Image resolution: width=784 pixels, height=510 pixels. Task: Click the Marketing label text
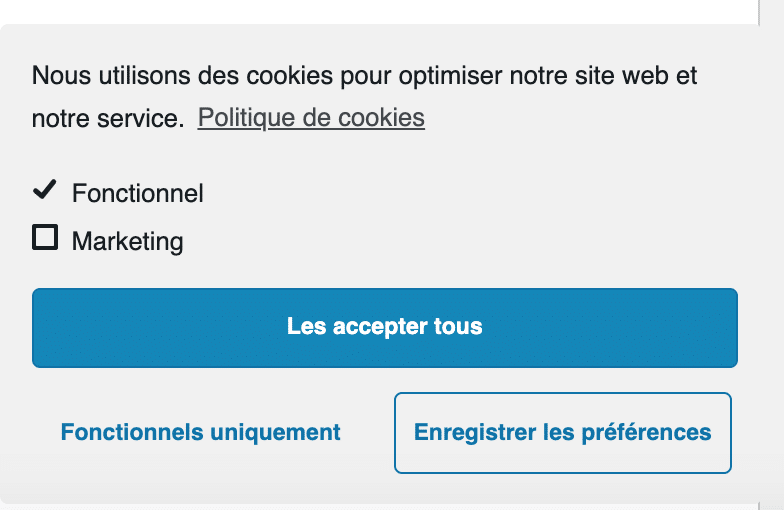[x=127, y=241]
